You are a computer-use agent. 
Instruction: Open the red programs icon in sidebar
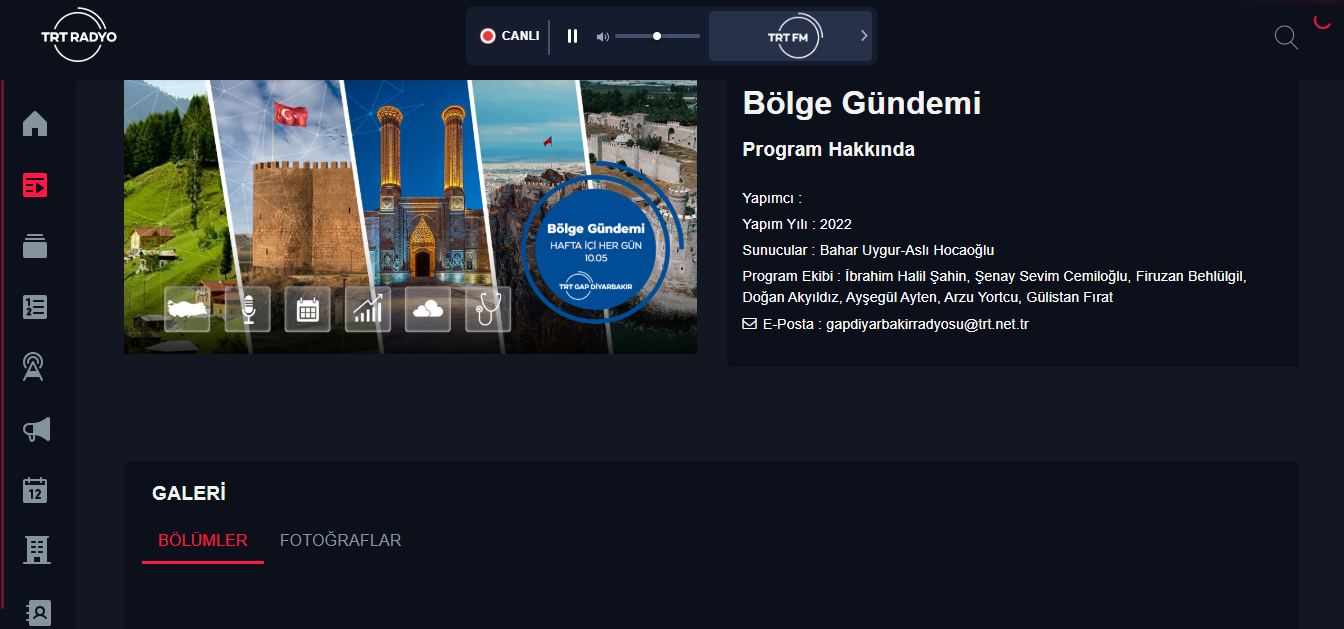click(x=36, y=185)
